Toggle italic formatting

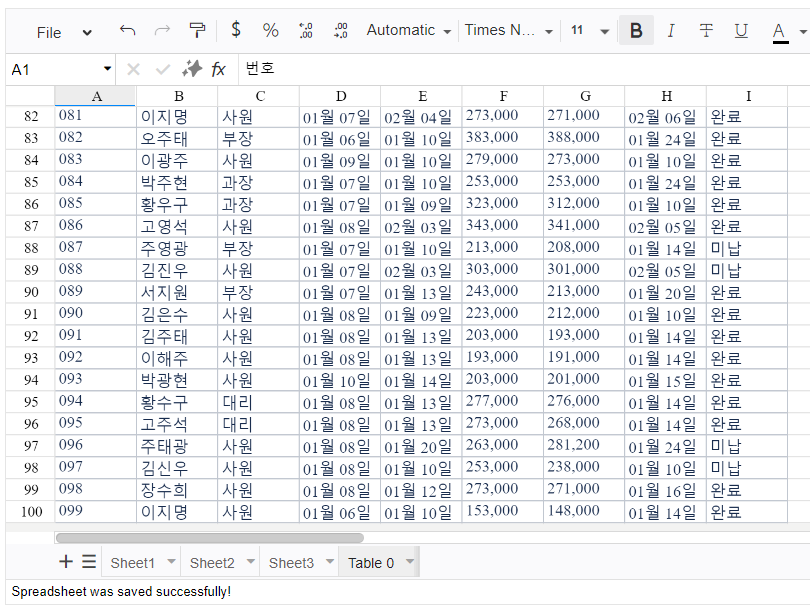671,30
